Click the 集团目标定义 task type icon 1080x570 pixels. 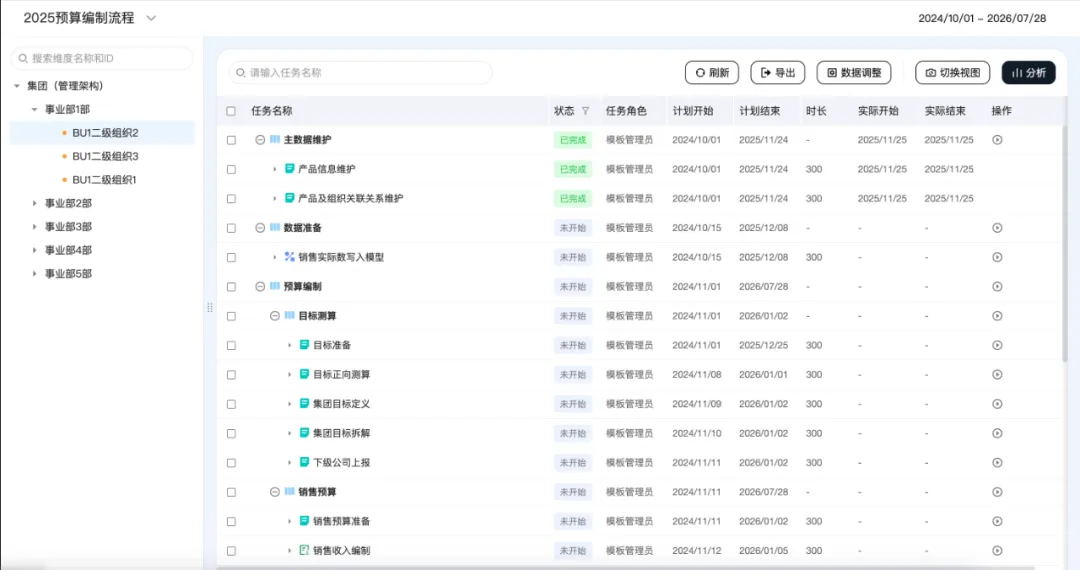pos(304,403)
